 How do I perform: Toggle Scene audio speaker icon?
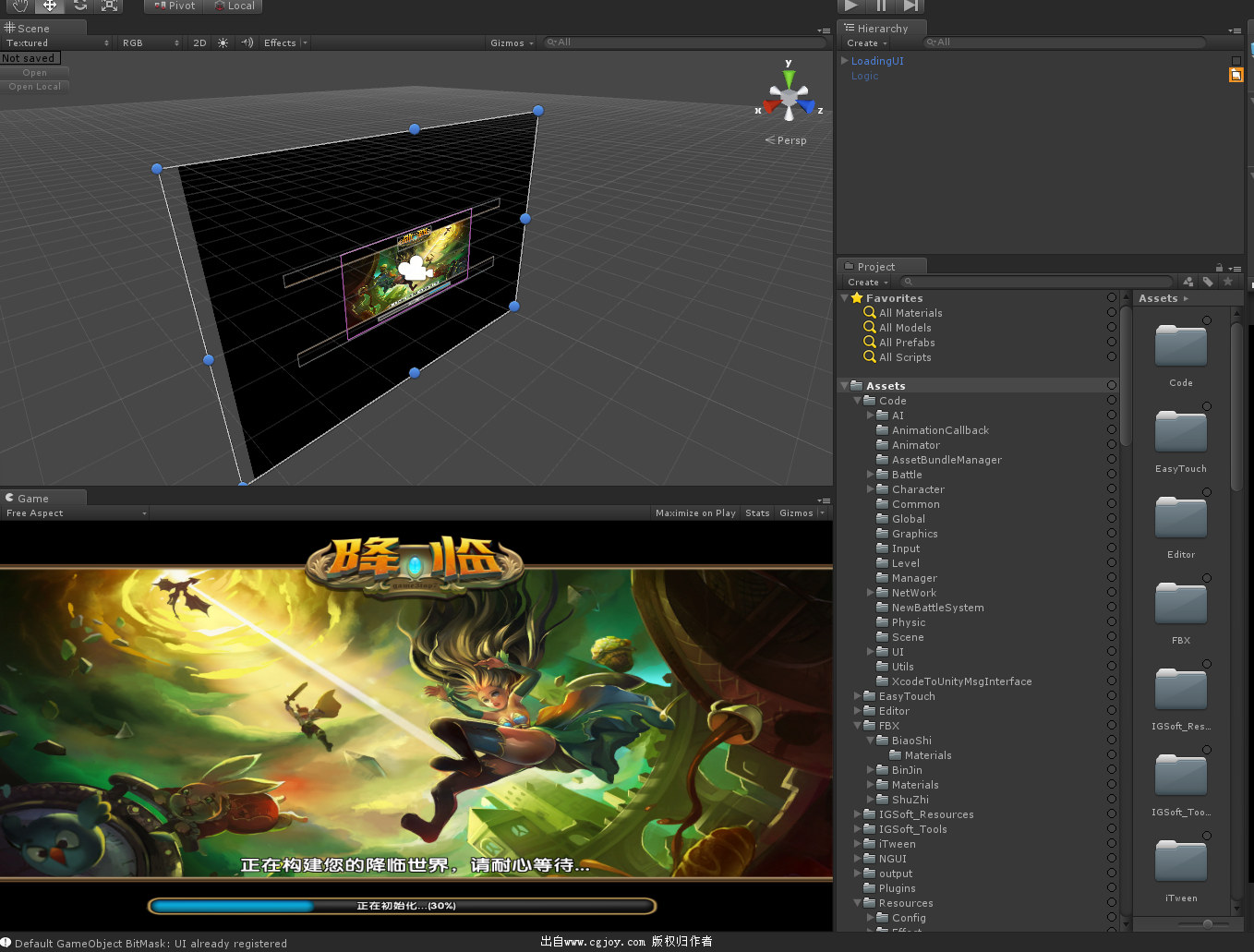pos(247,42)
